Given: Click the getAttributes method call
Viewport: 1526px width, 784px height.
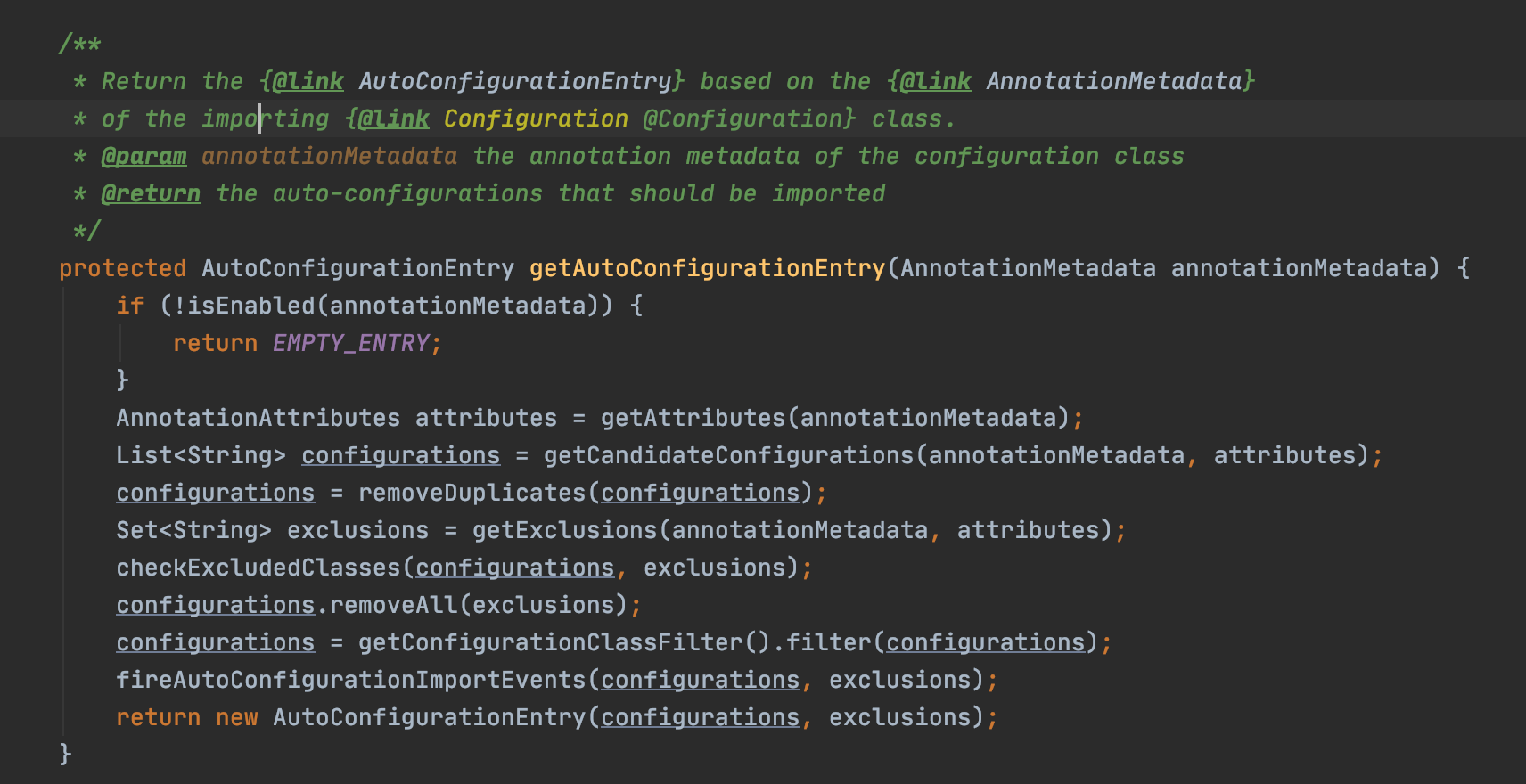Looking at the screenshot, I should coord(693,418).
